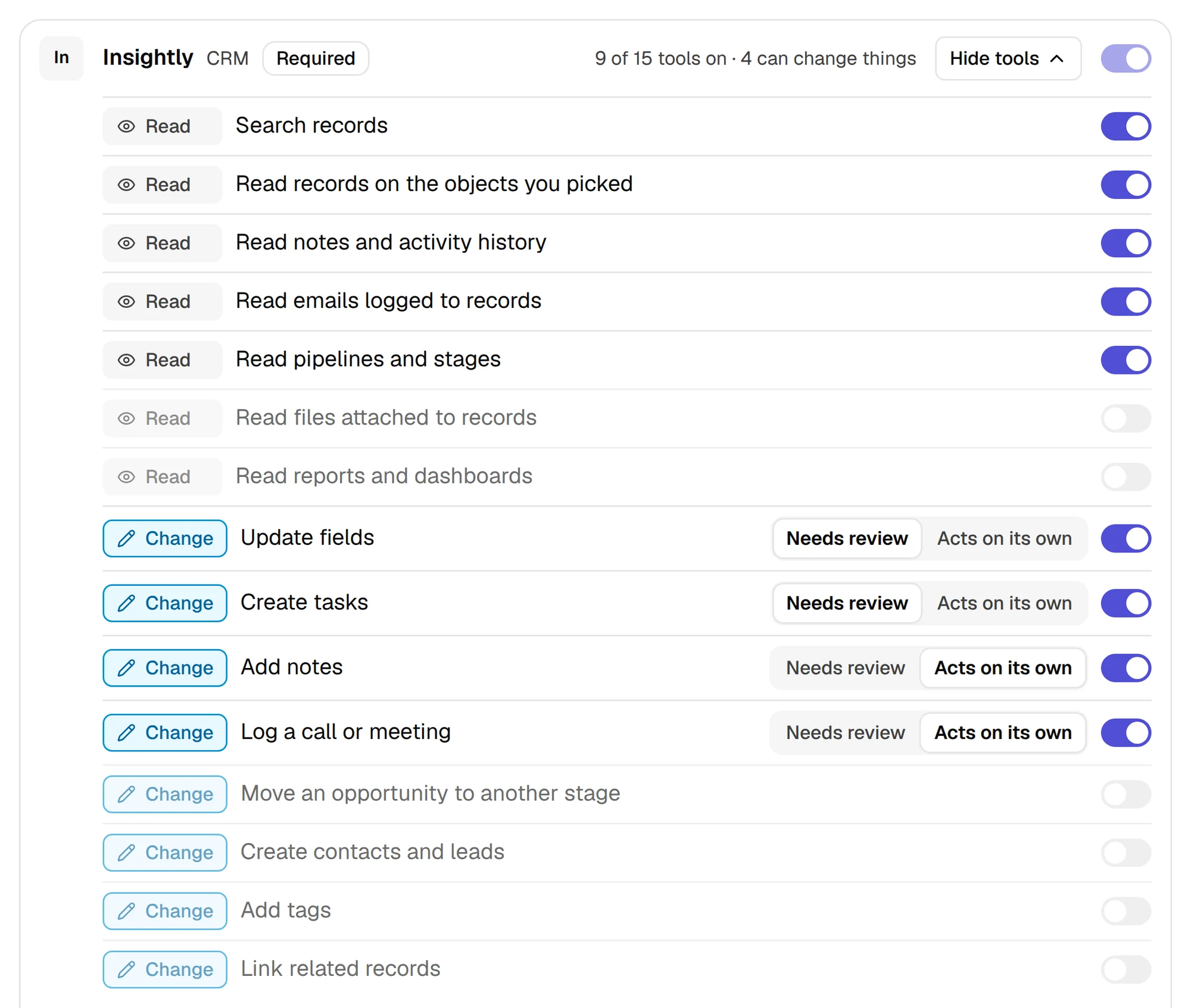Enable Read files attached to records

click(x=1125, y=418)
